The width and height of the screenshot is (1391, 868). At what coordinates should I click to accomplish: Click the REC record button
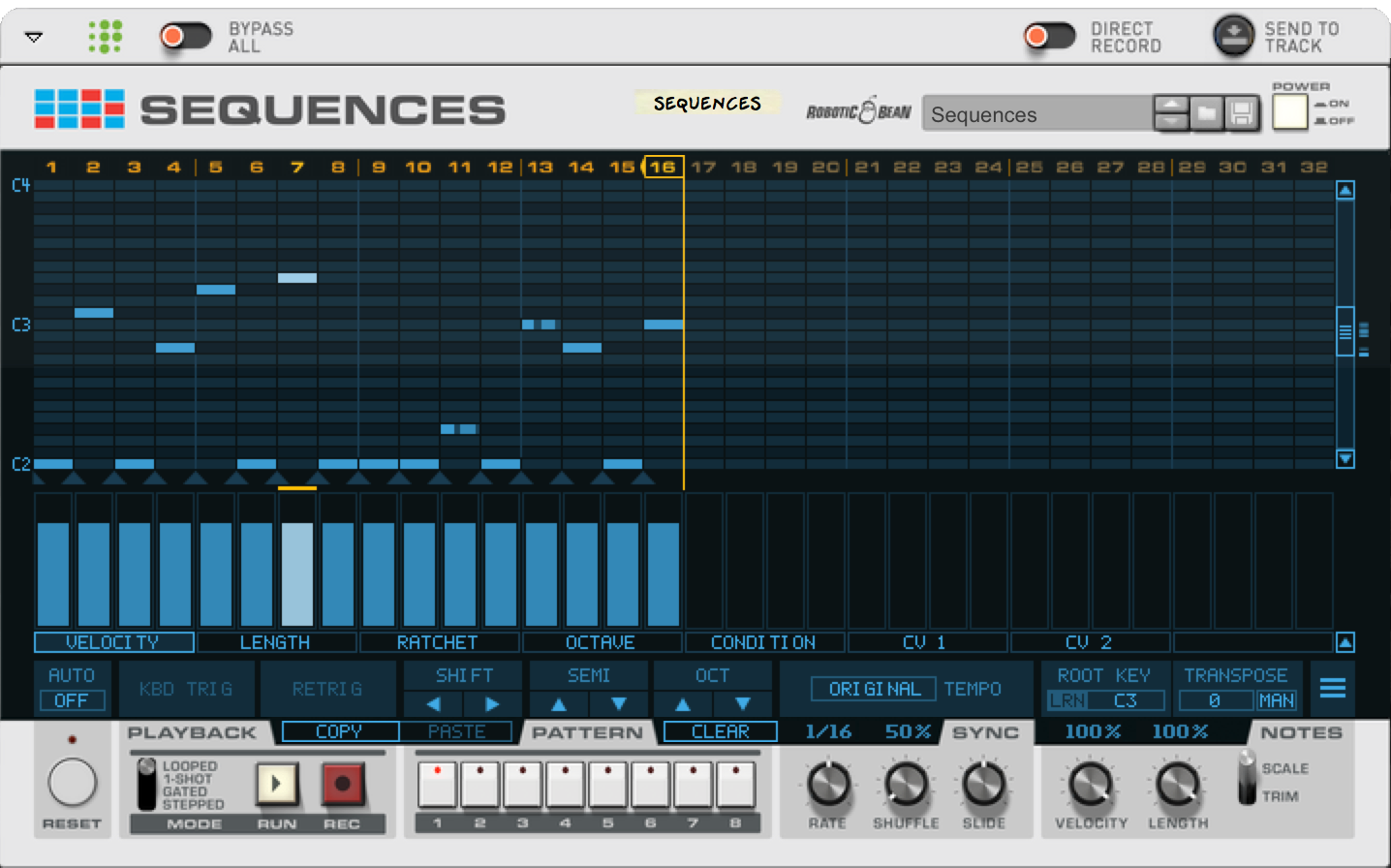343,784
